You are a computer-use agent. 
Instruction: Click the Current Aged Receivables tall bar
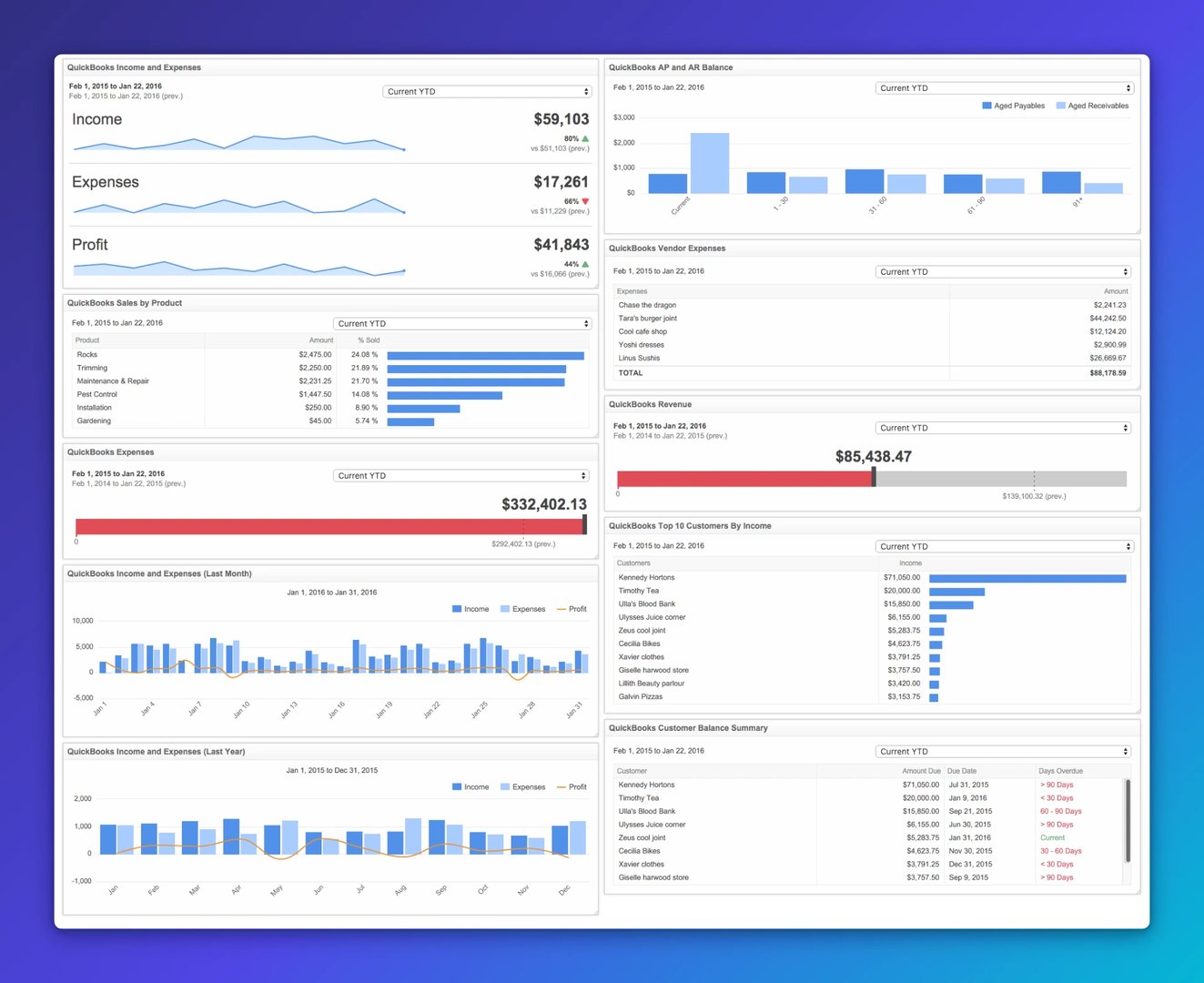[710, 163]
